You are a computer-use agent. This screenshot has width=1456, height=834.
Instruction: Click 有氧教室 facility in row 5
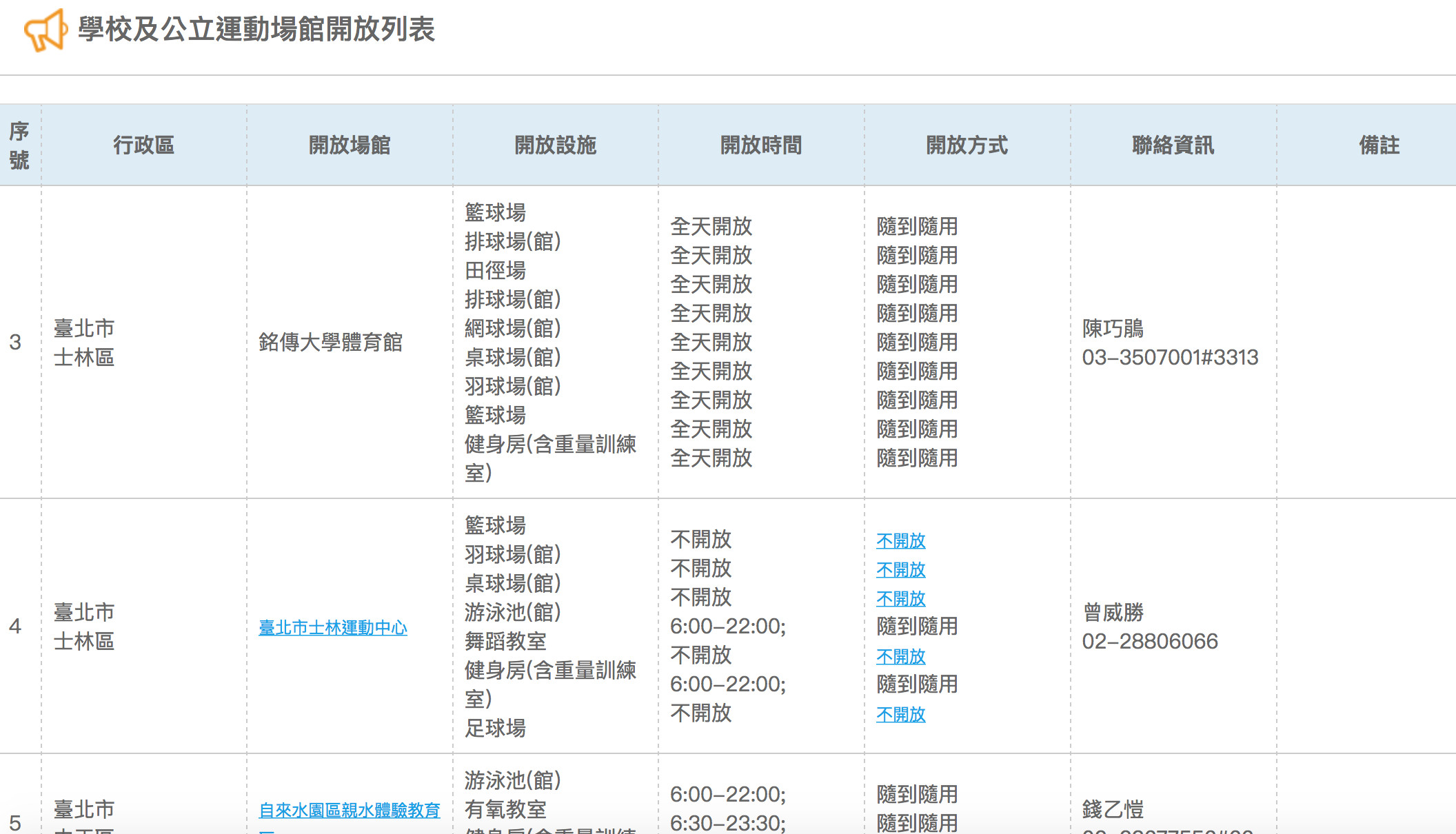coord(505,809)
